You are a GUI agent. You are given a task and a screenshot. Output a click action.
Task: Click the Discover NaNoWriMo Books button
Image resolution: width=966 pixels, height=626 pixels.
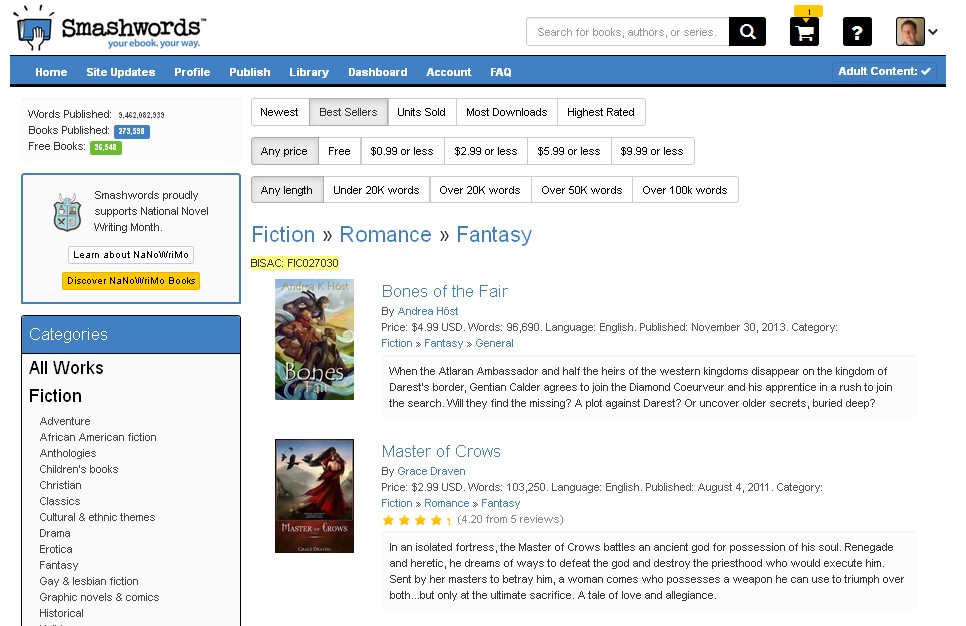(130, 281)
